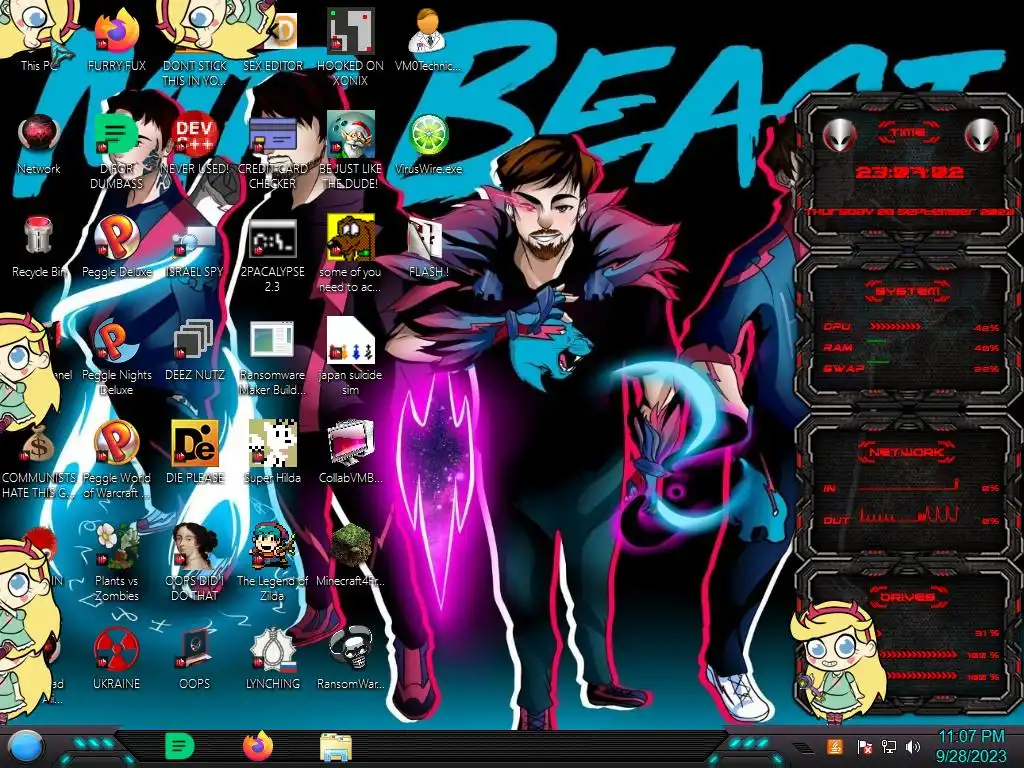Open File Explorer from the taskbar

336,747
